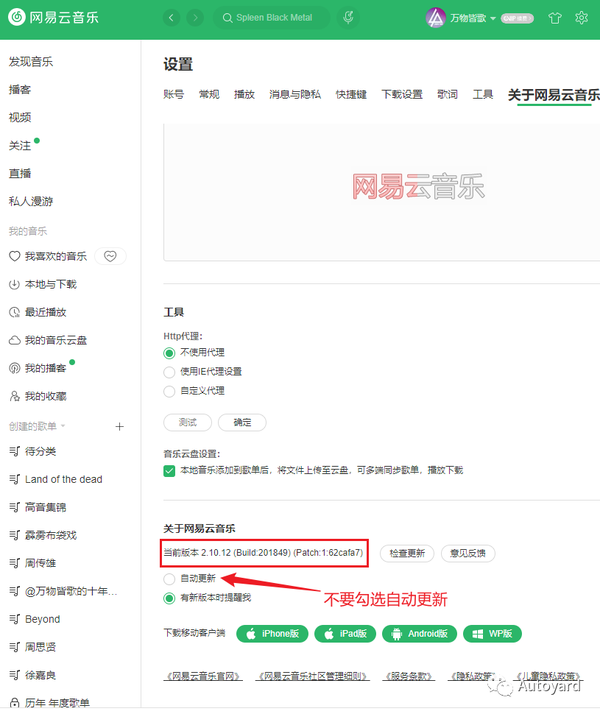Add a new playlist with plus icon
600x714 pixels.
[119, 427]
